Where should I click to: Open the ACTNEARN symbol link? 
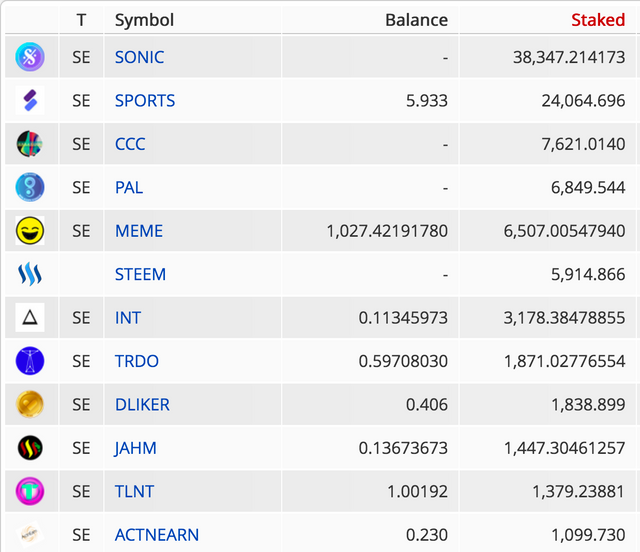(157, 535)
